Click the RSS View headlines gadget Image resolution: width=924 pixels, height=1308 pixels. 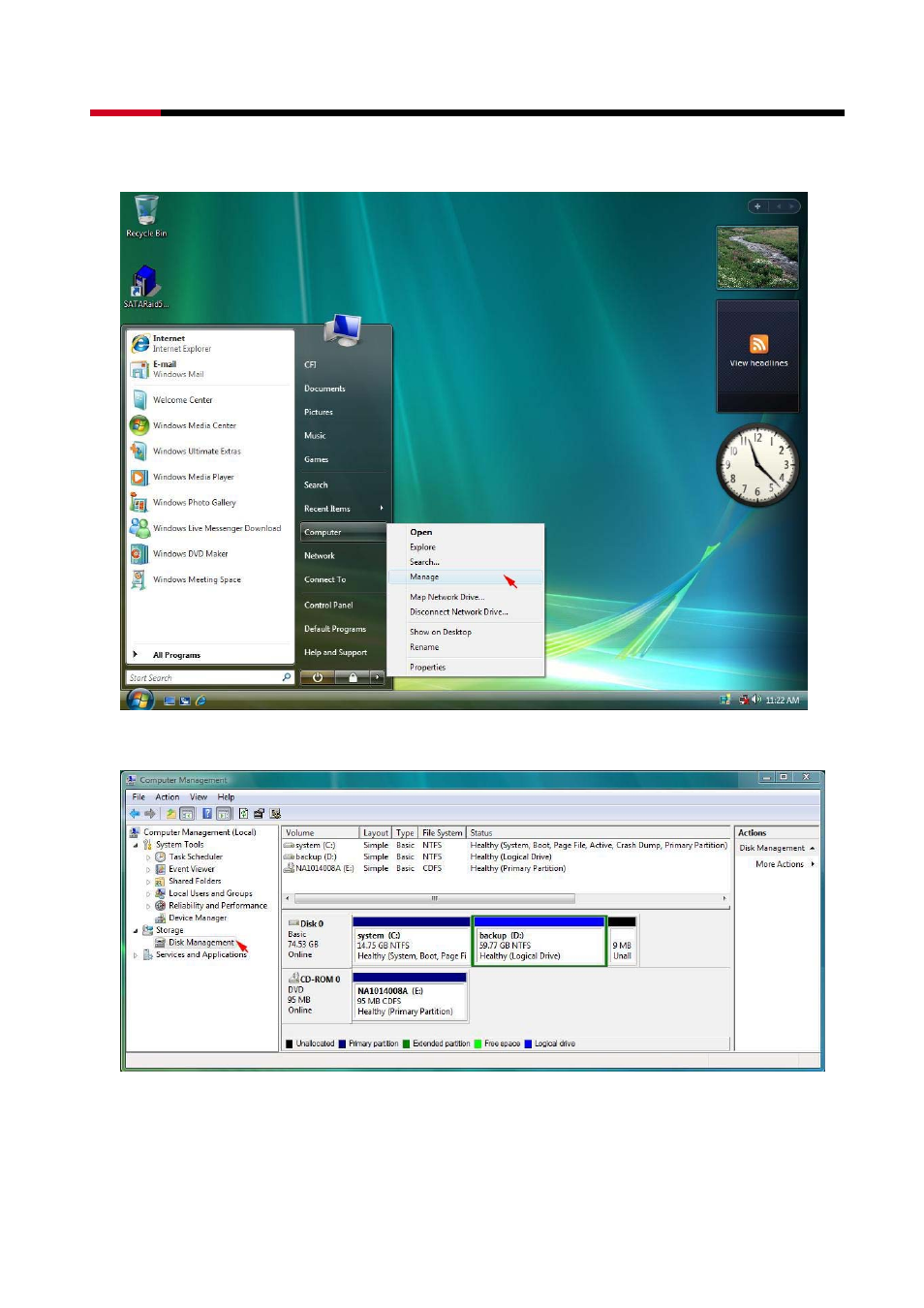758,356
